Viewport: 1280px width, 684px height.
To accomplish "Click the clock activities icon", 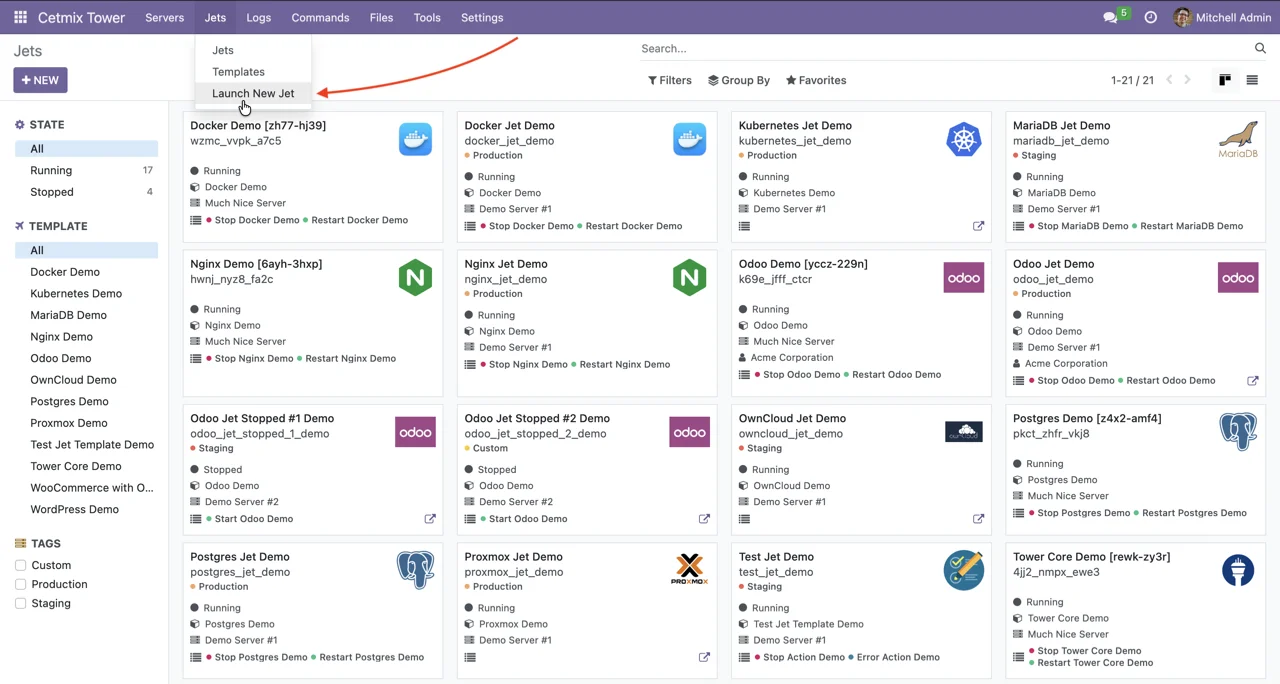I will tap(1150, 18).
